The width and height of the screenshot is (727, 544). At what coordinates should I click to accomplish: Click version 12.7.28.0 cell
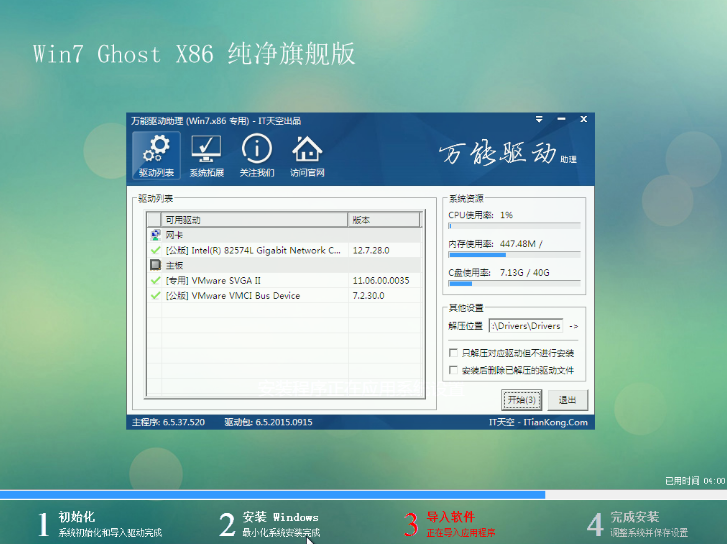pyautogui.click(x=371, y=250)
